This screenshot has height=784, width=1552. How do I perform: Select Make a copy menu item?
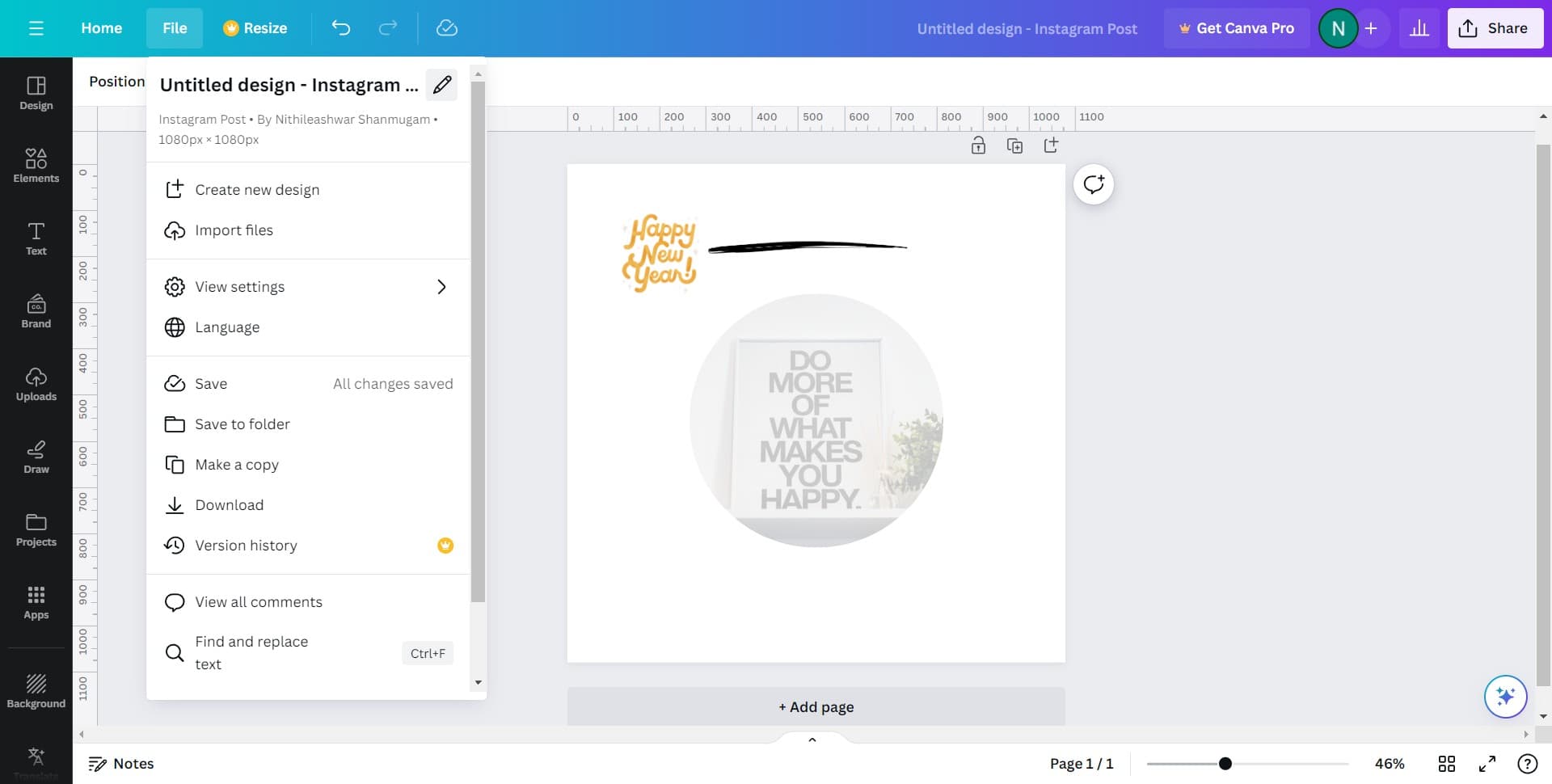(236, 465)
